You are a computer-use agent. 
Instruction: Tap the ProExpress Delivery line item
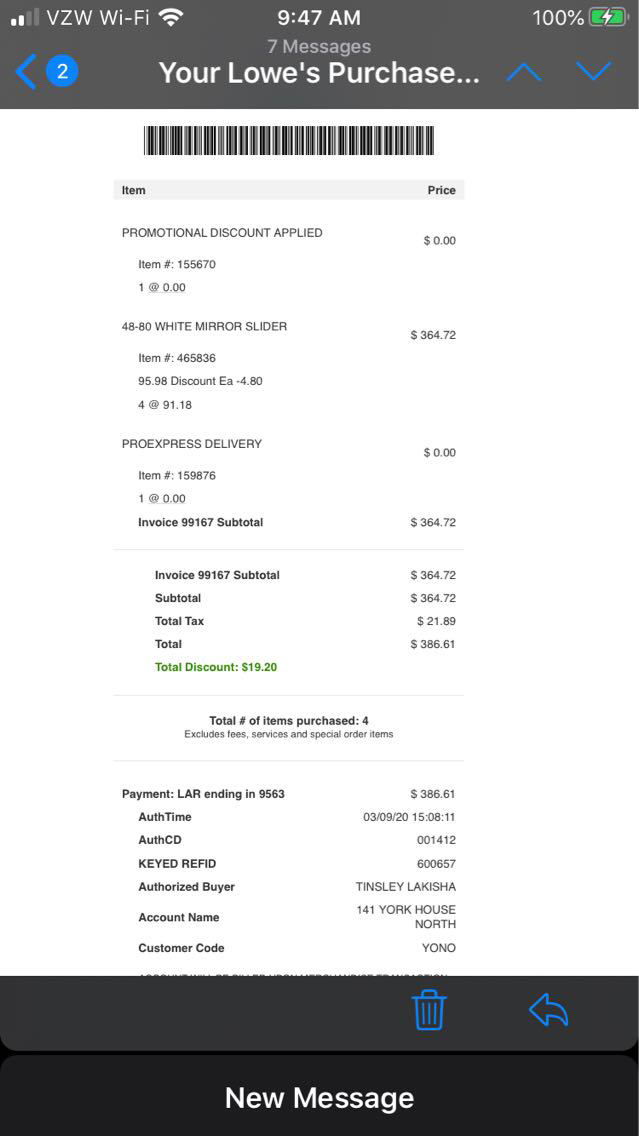tap(191, 444)
